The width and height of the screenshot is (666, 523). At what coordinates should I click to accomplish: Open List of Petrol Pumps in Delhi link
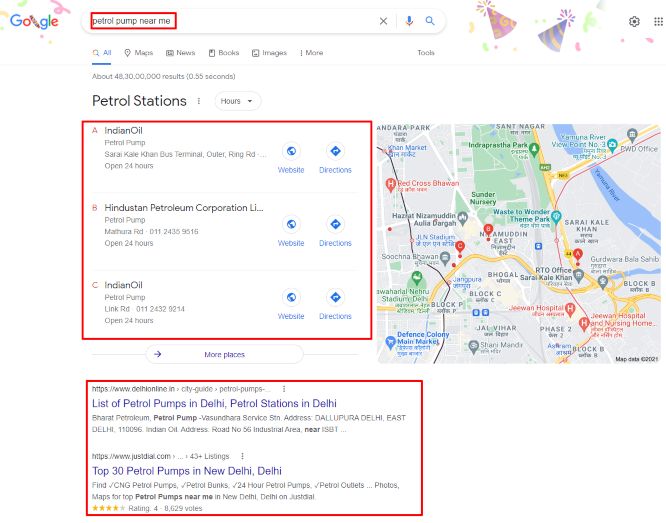(214, 403)
